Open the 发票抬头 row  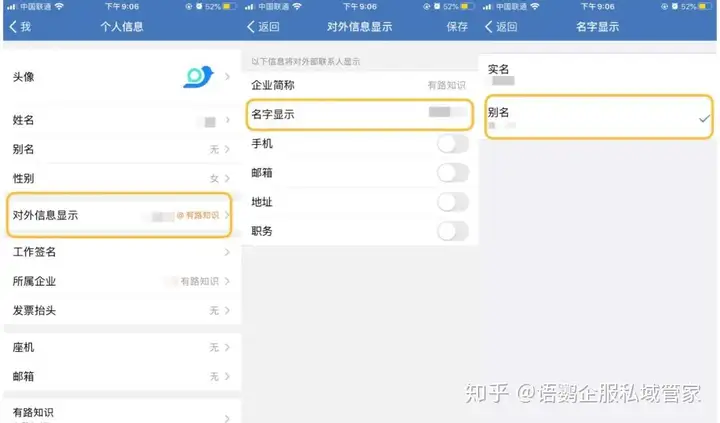[121, 310]
